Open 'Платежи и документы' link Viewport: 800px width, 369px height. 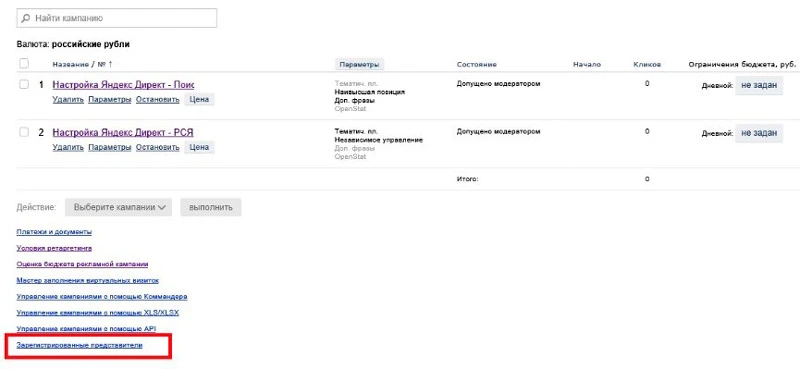[x=54, y=232]
